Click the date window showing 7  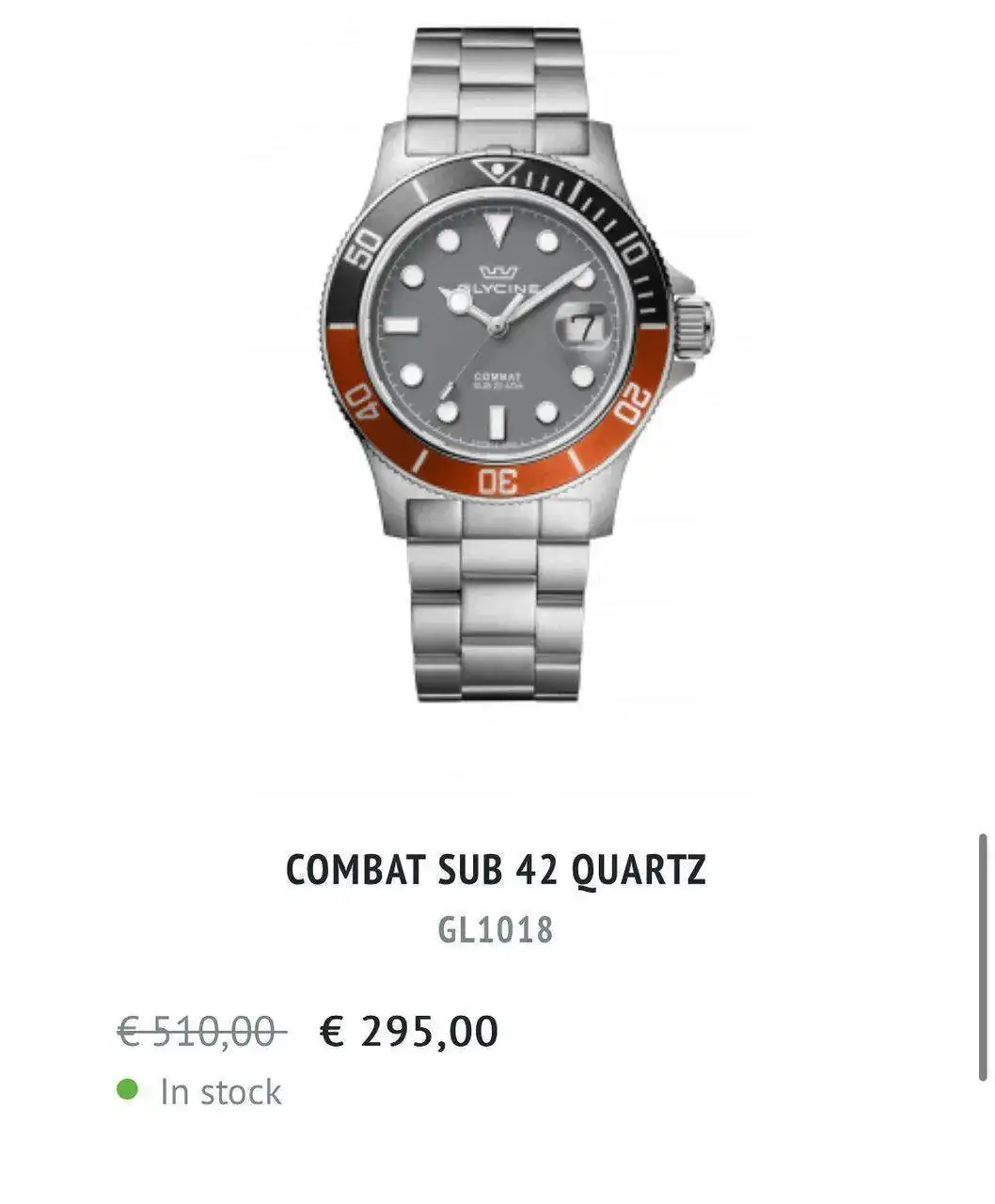582,326
